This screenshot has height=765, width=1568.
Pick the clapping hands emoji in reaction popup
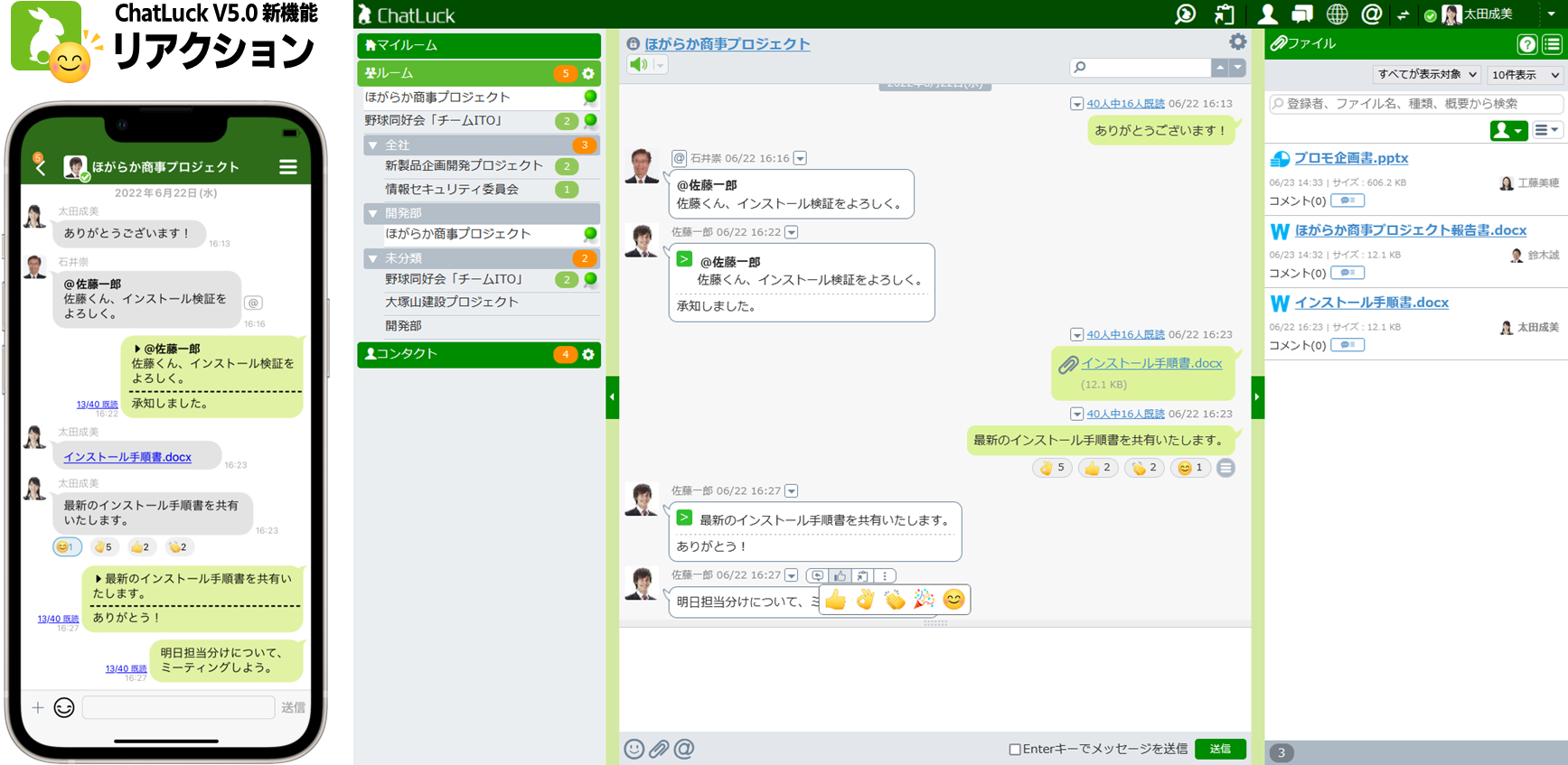[x=895, y=600]
